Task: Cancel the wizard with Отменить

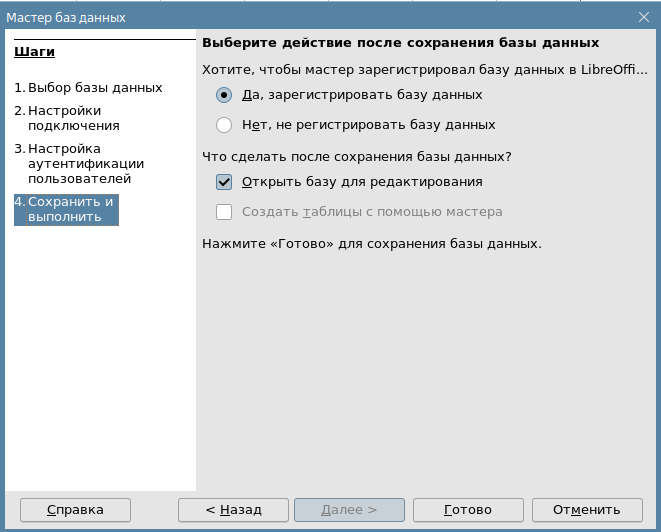Action: [x=586, y=510]
